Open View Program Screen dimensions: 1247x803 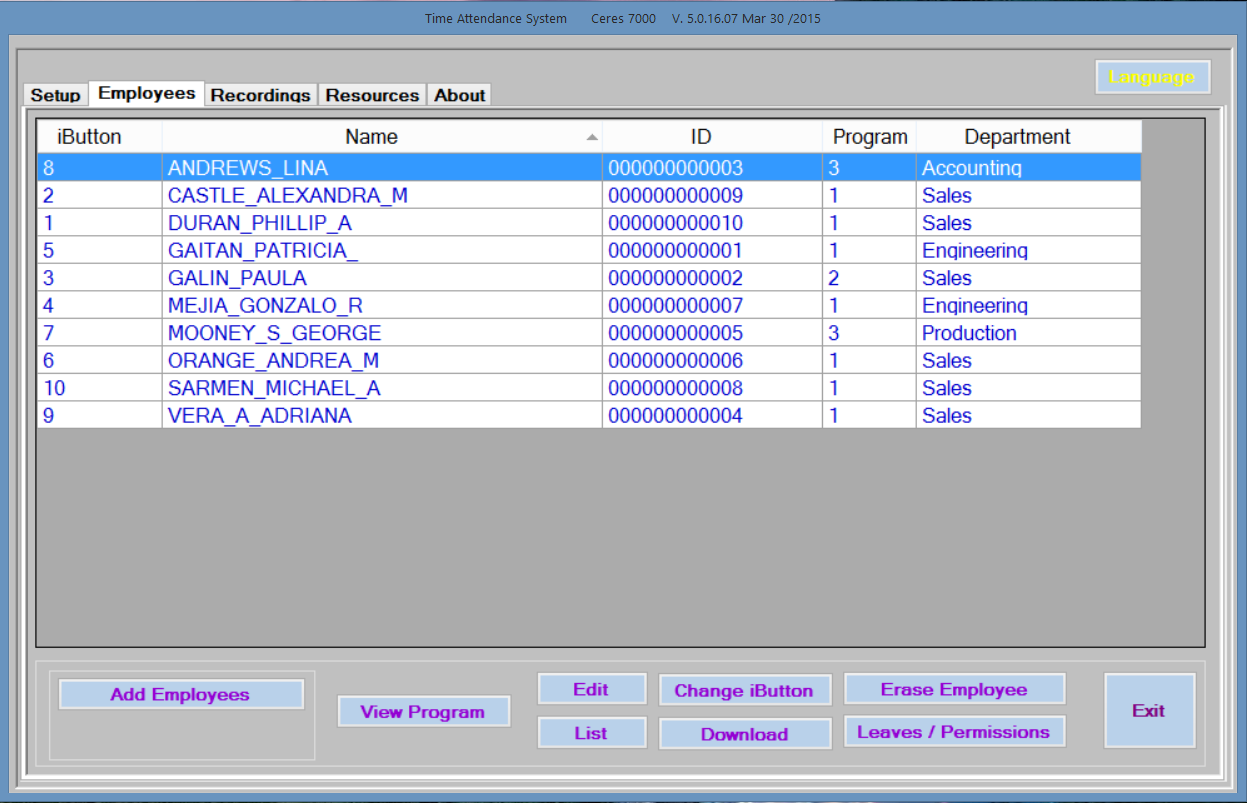[423, 712]
